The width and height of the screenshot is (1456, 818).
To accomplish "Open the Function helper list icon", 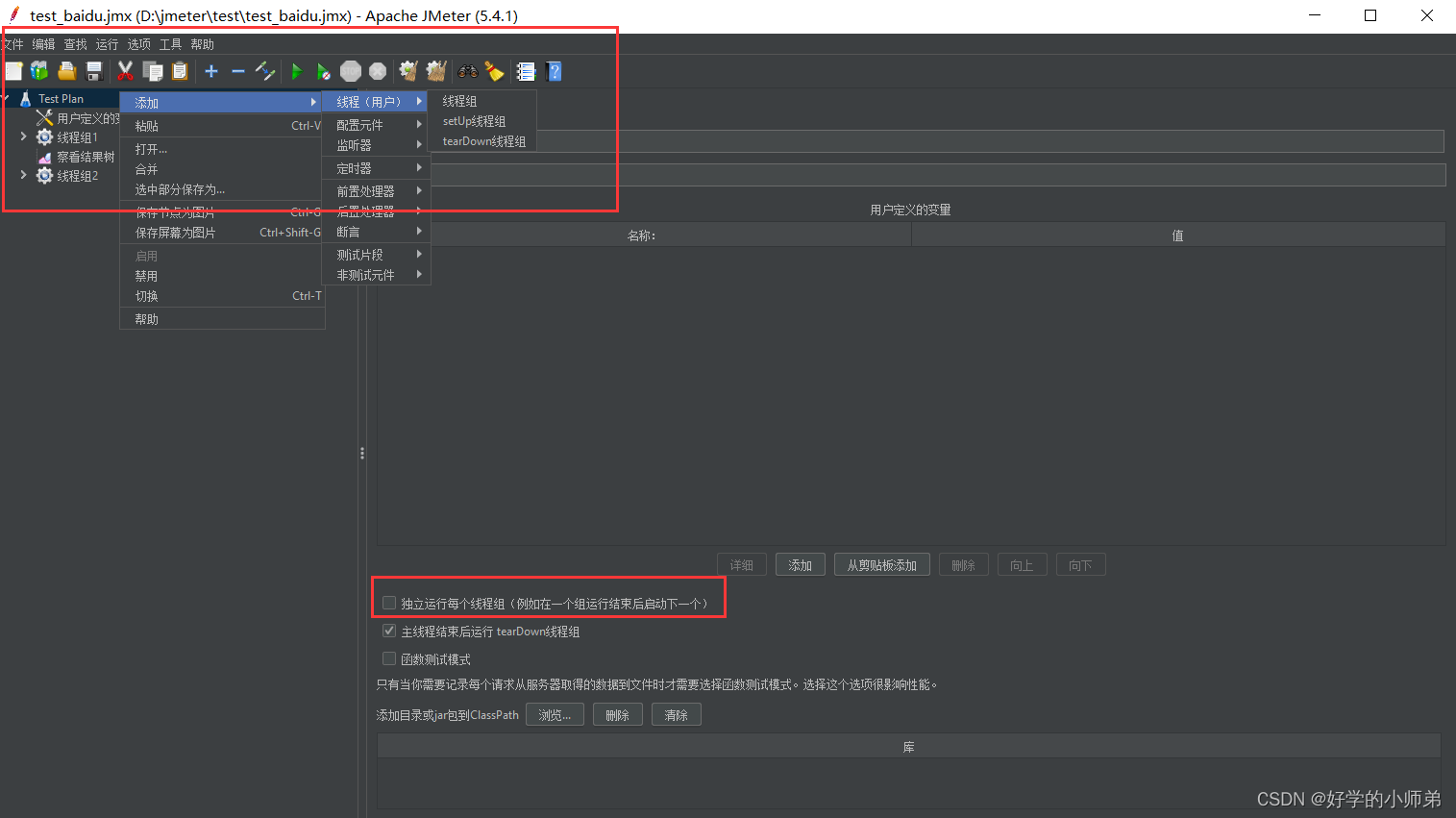I will [526, 71].
